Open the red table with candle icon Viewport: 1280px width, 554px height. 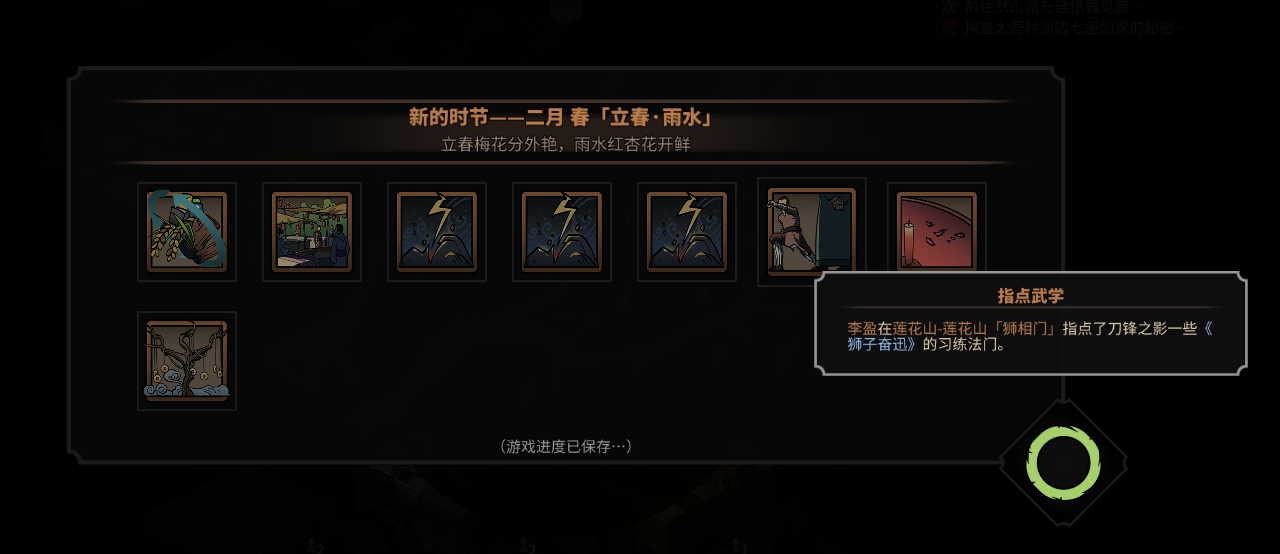[x=937, y=232]
